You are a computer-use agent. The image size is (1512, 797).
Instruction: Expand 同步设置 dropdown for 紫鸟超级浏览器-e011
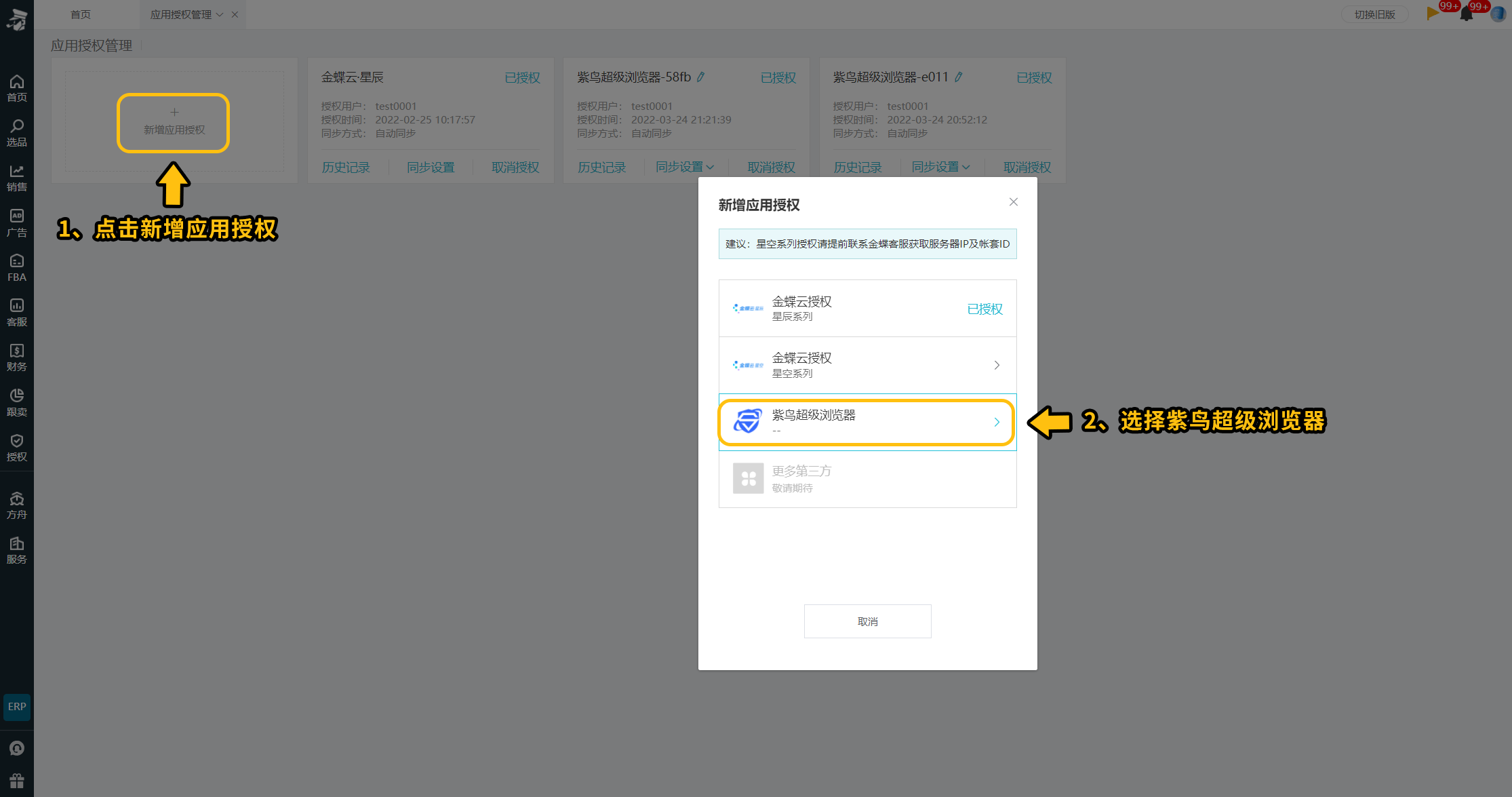[x=966, y=167]
